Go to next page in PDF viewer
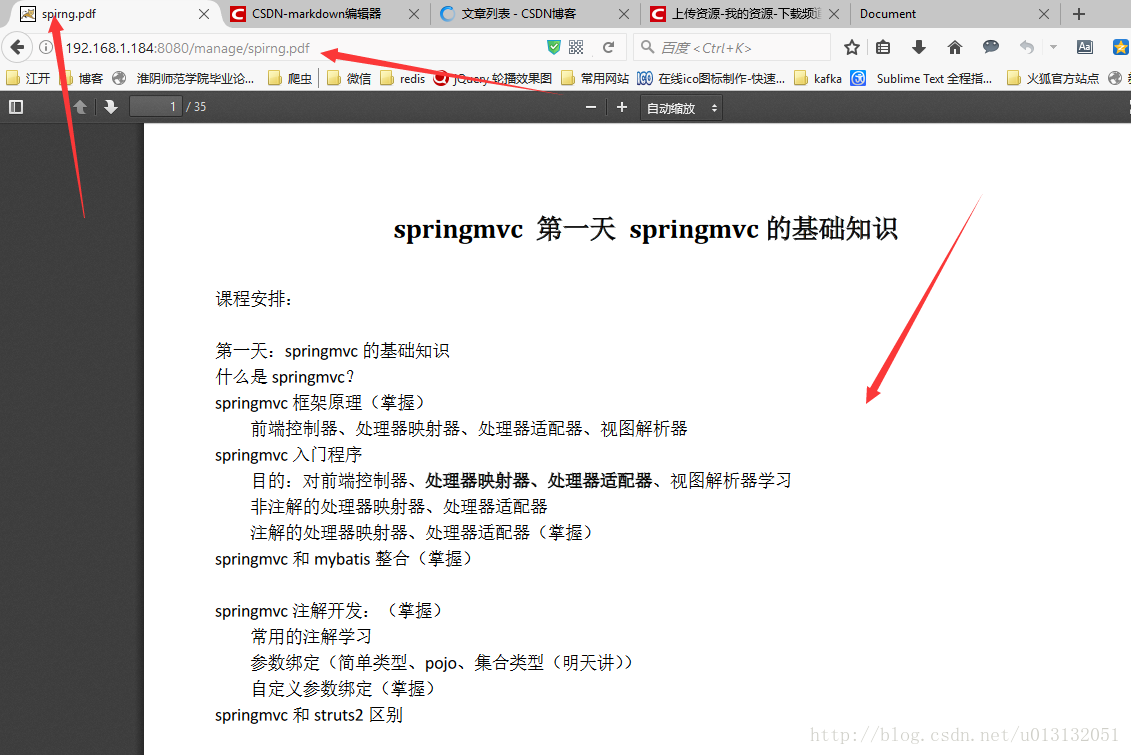 pos(110,107)
